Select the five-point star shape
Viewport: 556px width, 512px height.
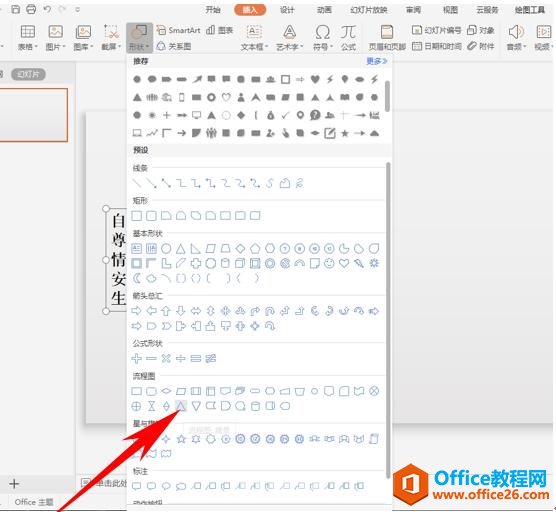click(181, 439)
